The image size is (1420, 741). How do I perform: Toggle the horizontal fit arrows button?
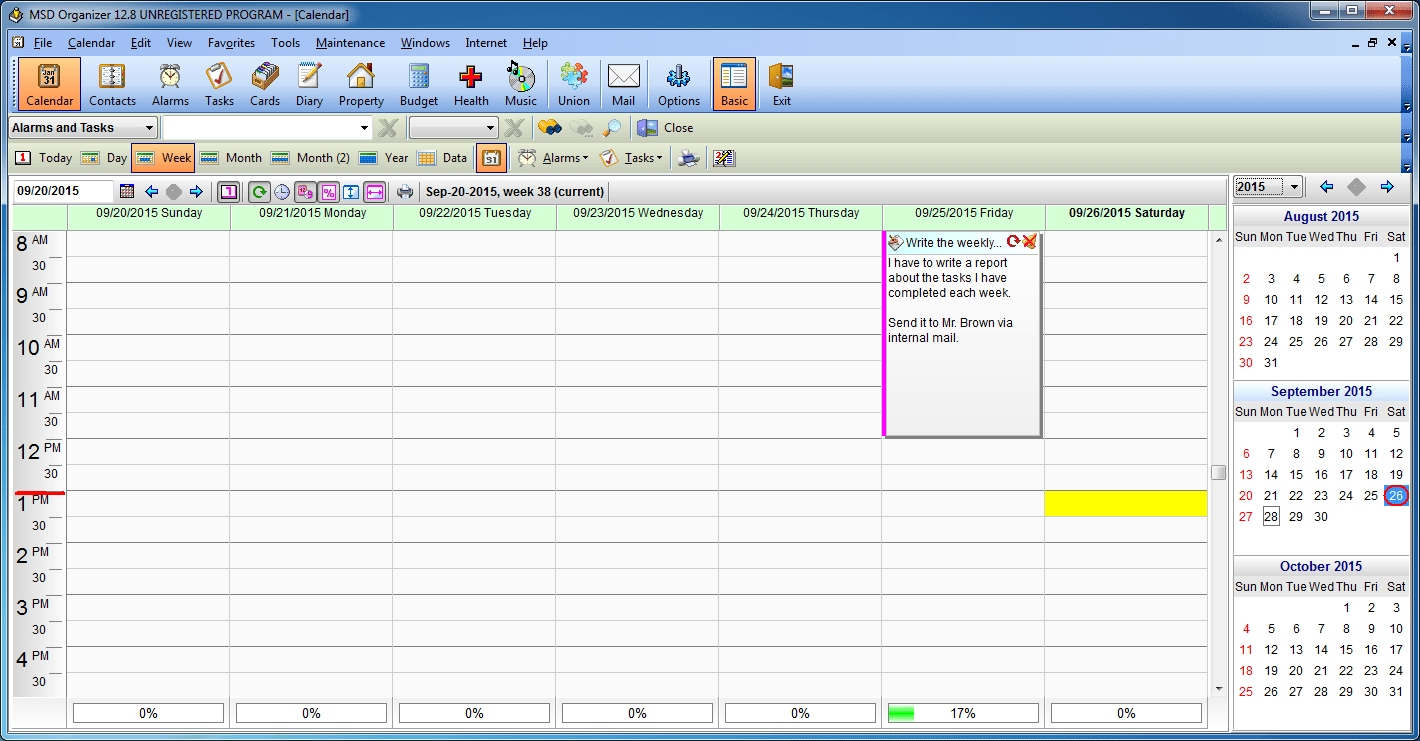pyautogui.click(x=375, y=191)
